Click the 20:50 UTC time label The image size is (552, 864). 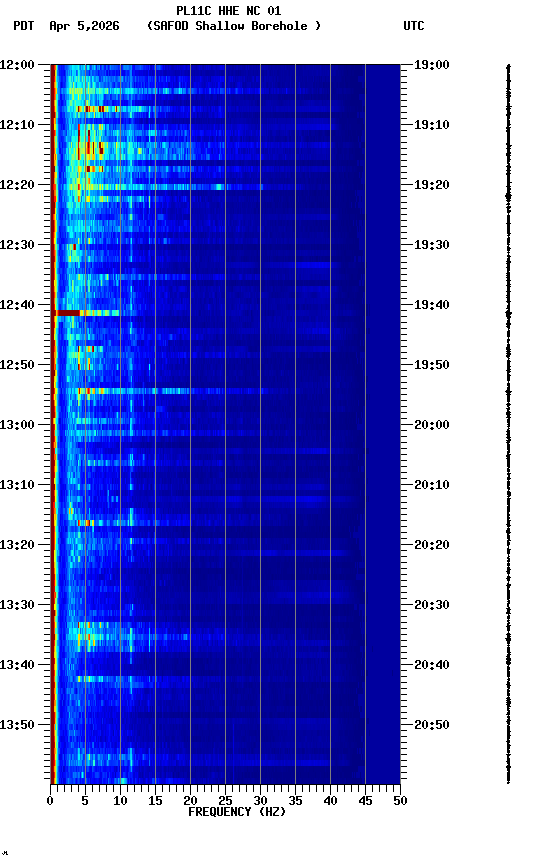(432, 725)
